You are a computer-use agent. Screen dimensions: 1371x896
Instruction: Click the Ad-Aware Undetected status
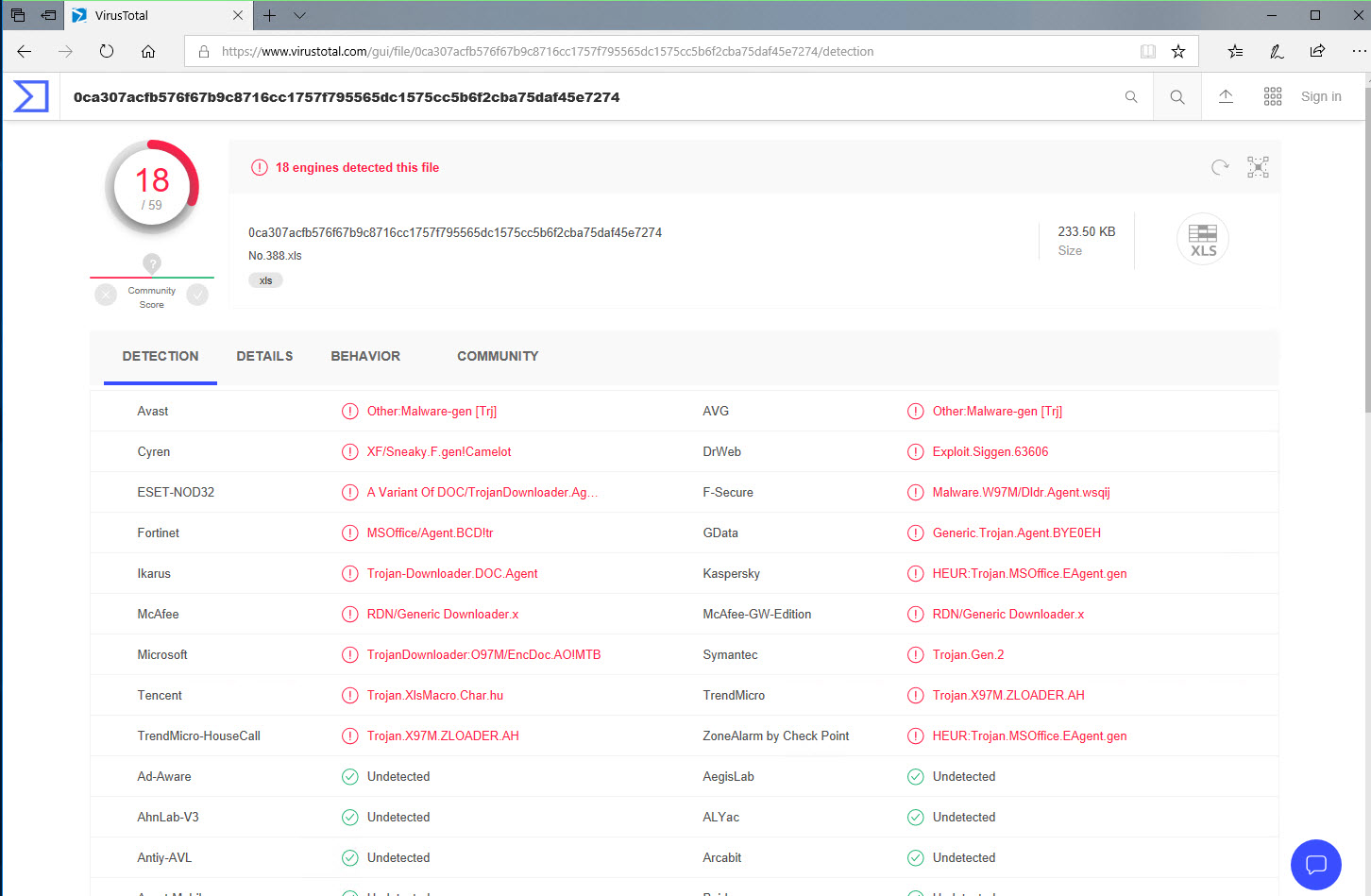pyautogui.click(x=398, y=776)
